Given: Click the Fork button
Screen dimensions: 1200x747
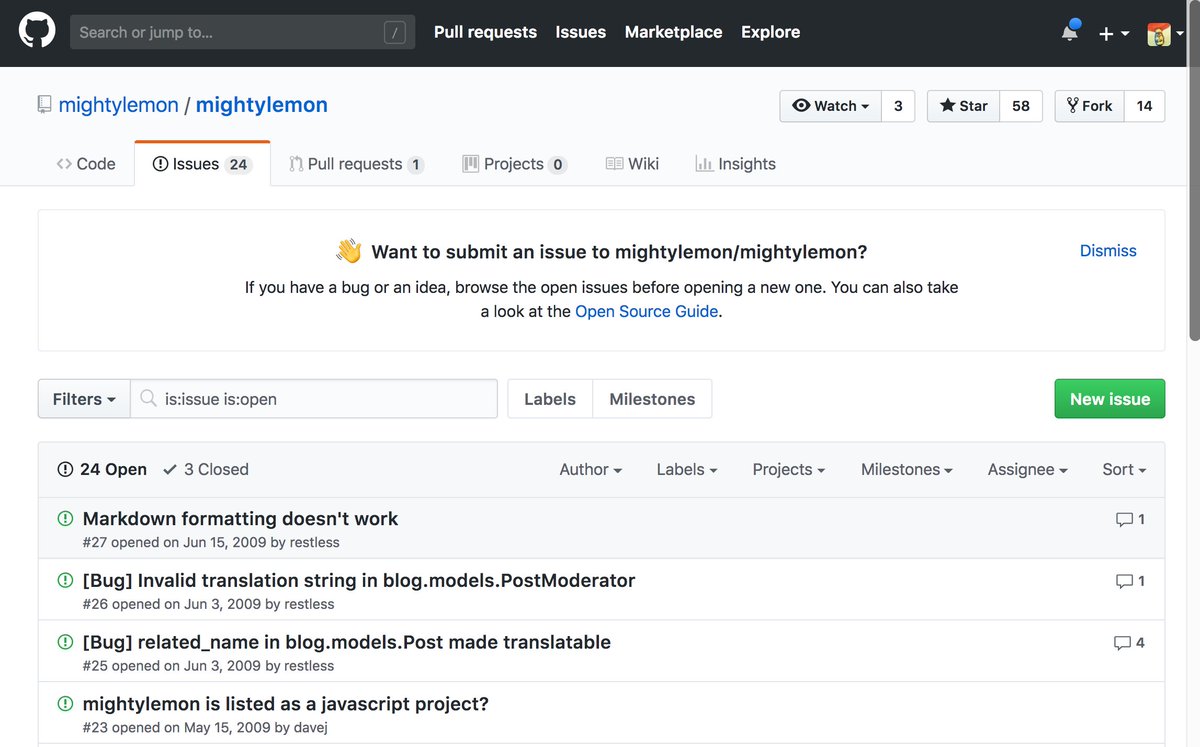Looking at the screenshot, I should (x=1090, y=106).
